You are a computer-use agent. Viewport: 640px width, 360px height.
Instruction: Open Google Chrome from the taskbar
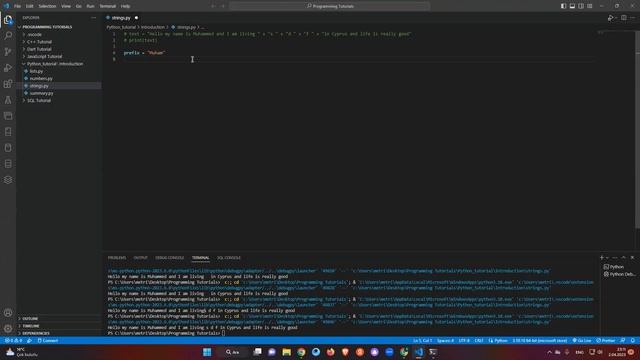[301, 352]
